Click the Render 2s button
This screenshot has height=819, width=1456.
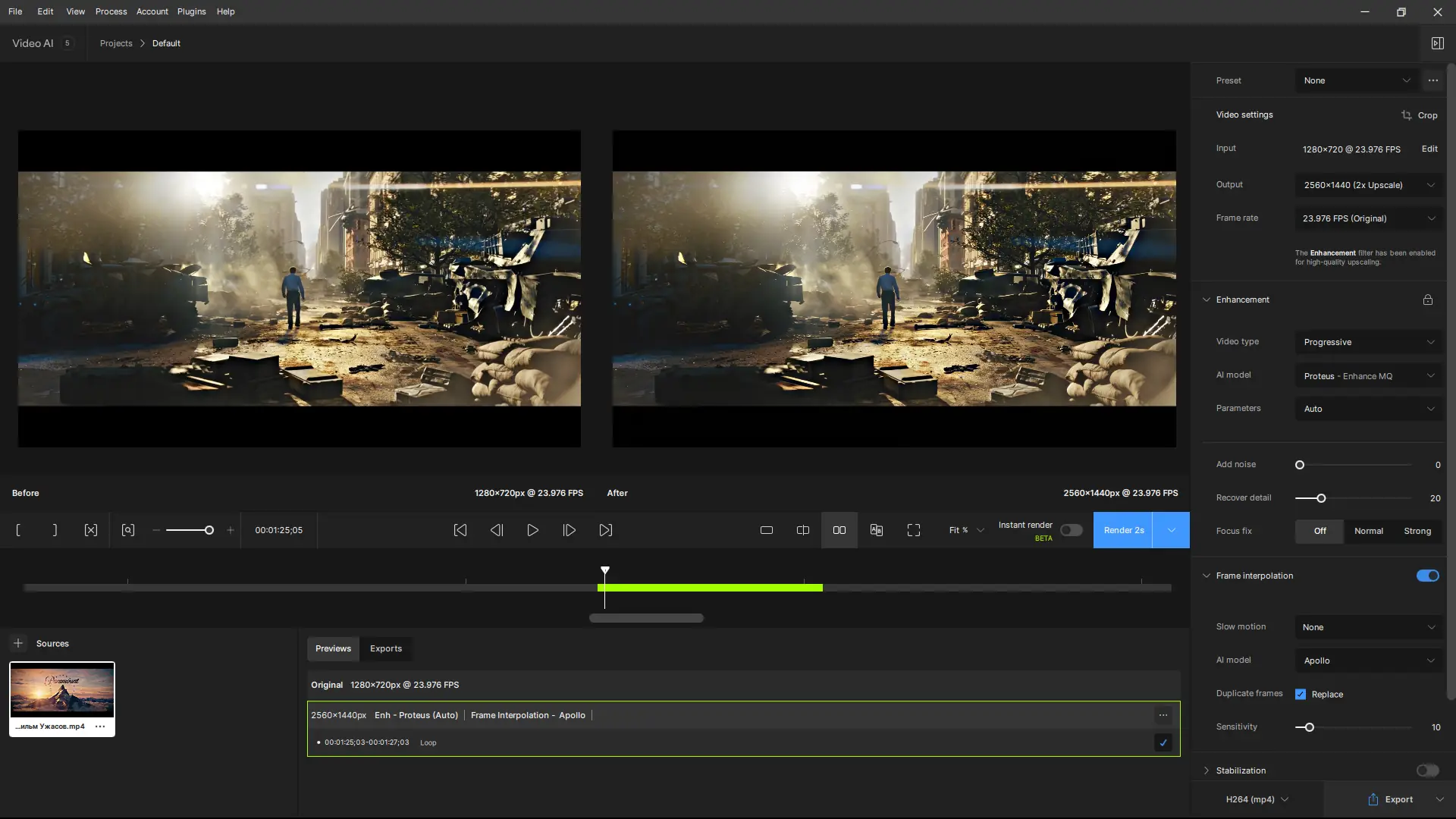(1123, 530)
